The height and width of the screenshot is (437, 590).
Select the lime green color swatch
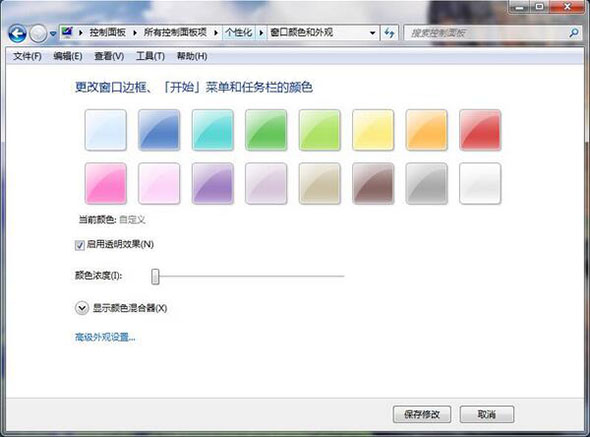point(319,130)
